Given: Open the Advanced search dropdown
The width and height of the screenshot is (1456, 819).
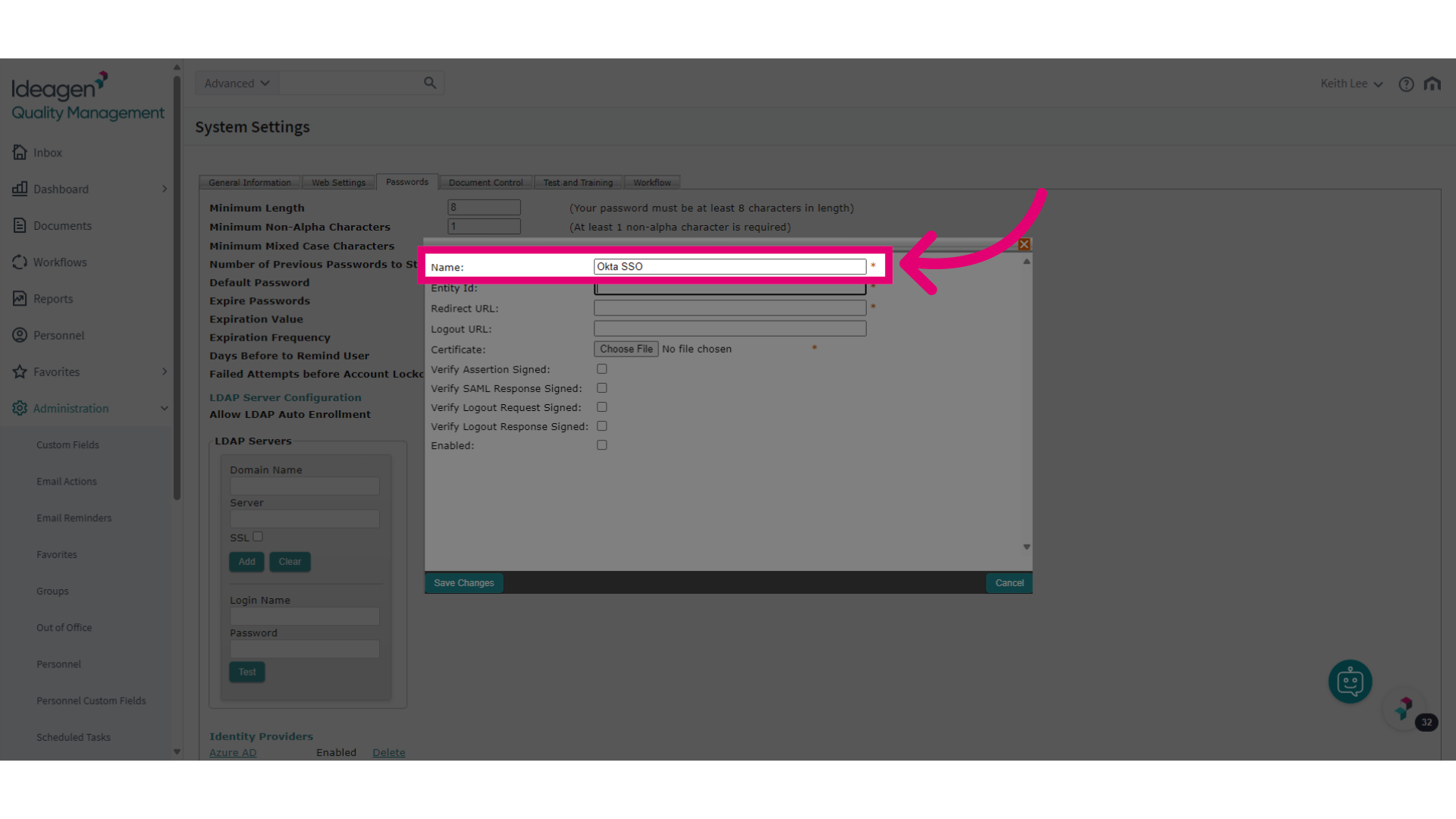Looking at the screenshot, I should pos(237,83).
